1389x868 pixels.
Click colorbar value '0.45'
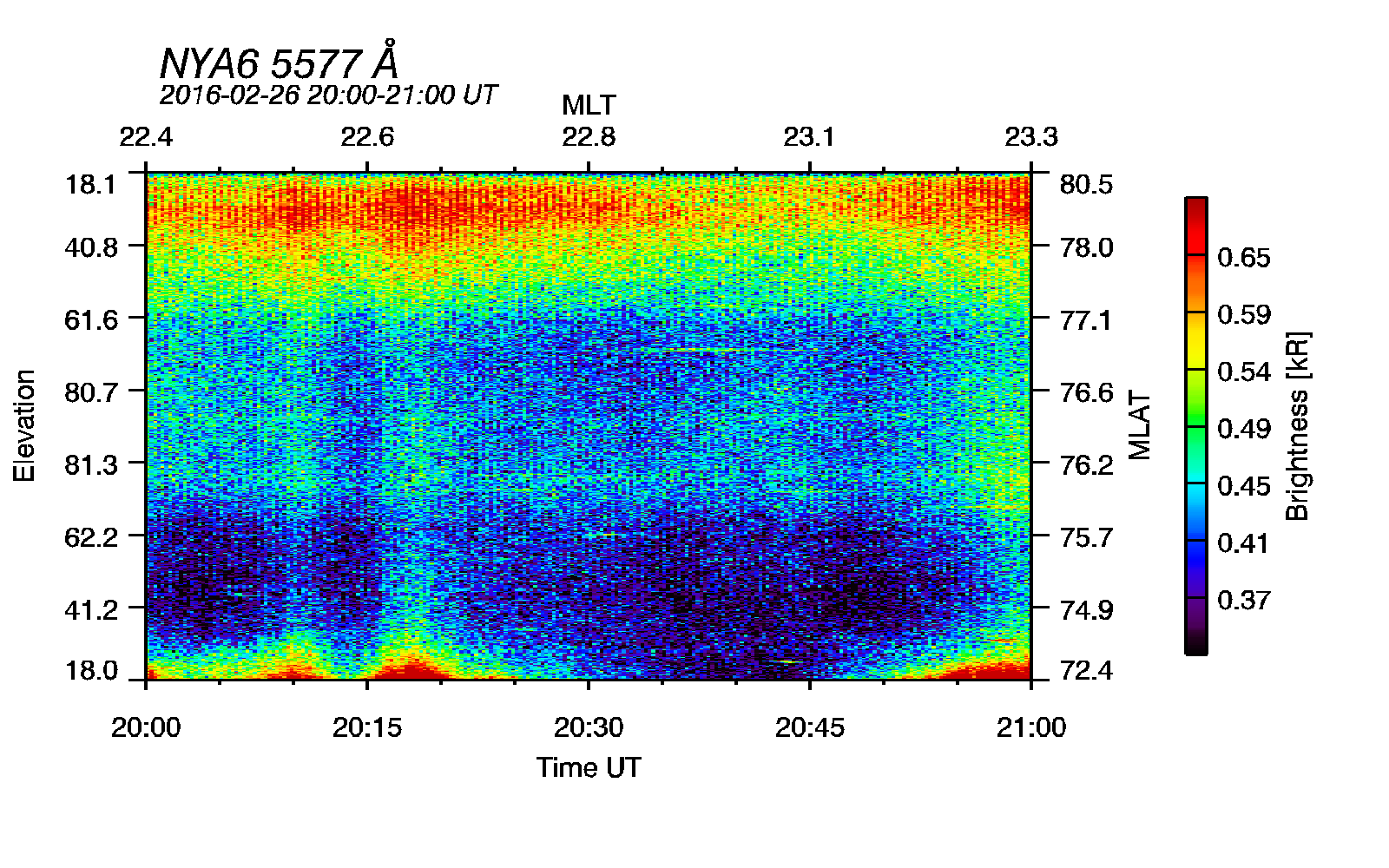tap(1243, 486)
